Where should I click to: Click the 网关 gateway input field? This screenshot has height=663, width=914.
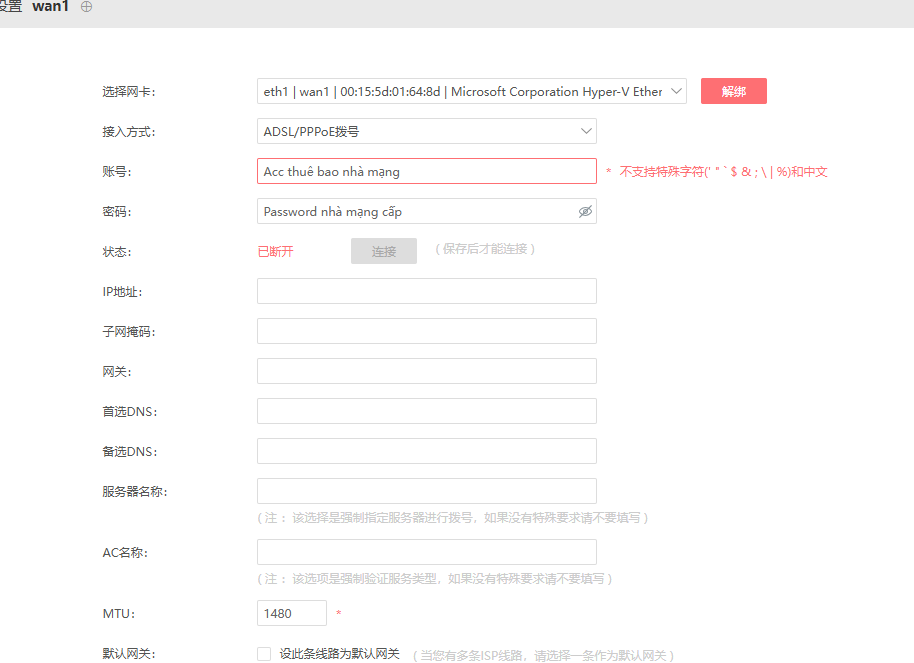[x=427, y=371]
